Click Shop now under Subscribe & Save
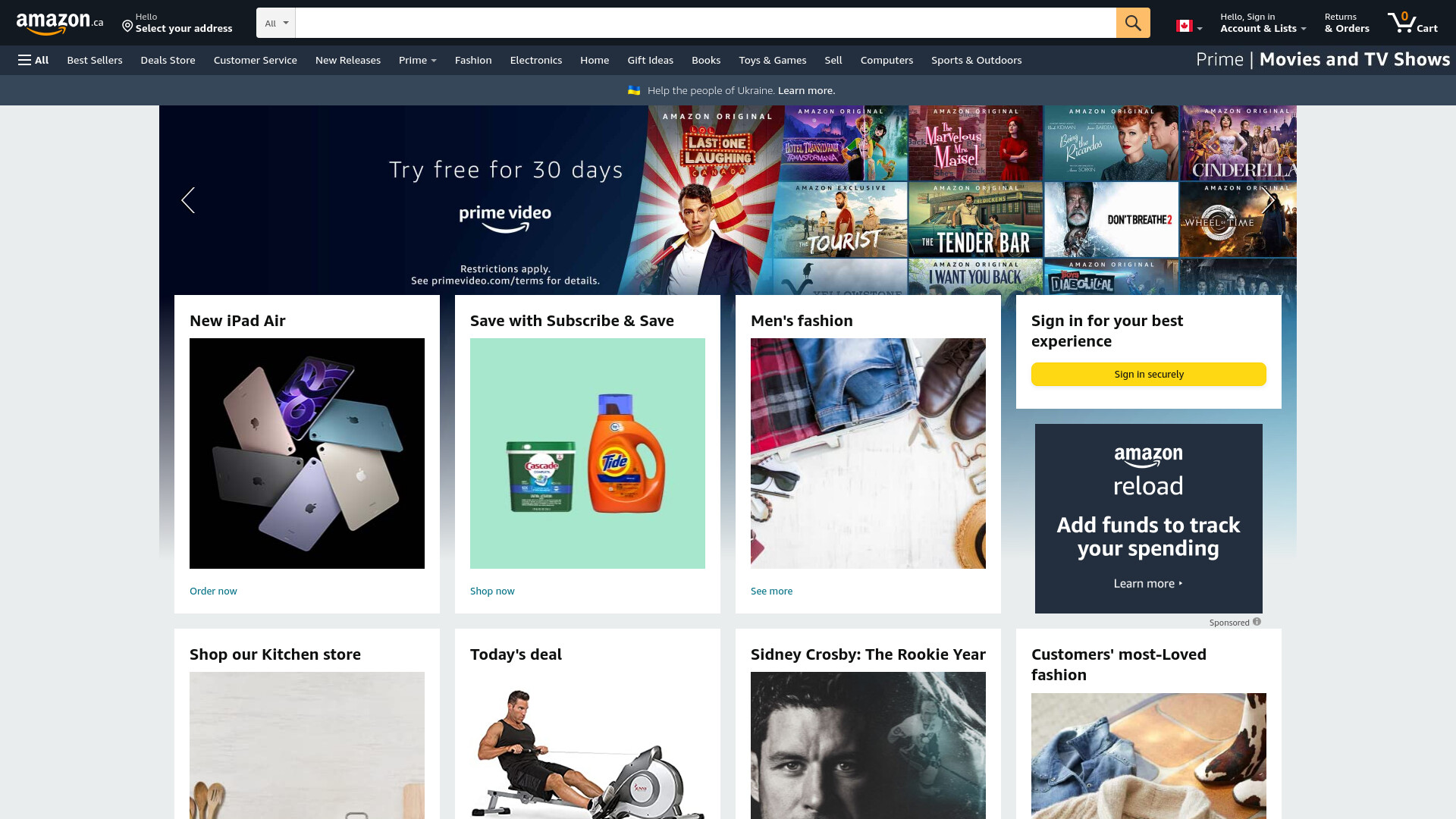 492,591
